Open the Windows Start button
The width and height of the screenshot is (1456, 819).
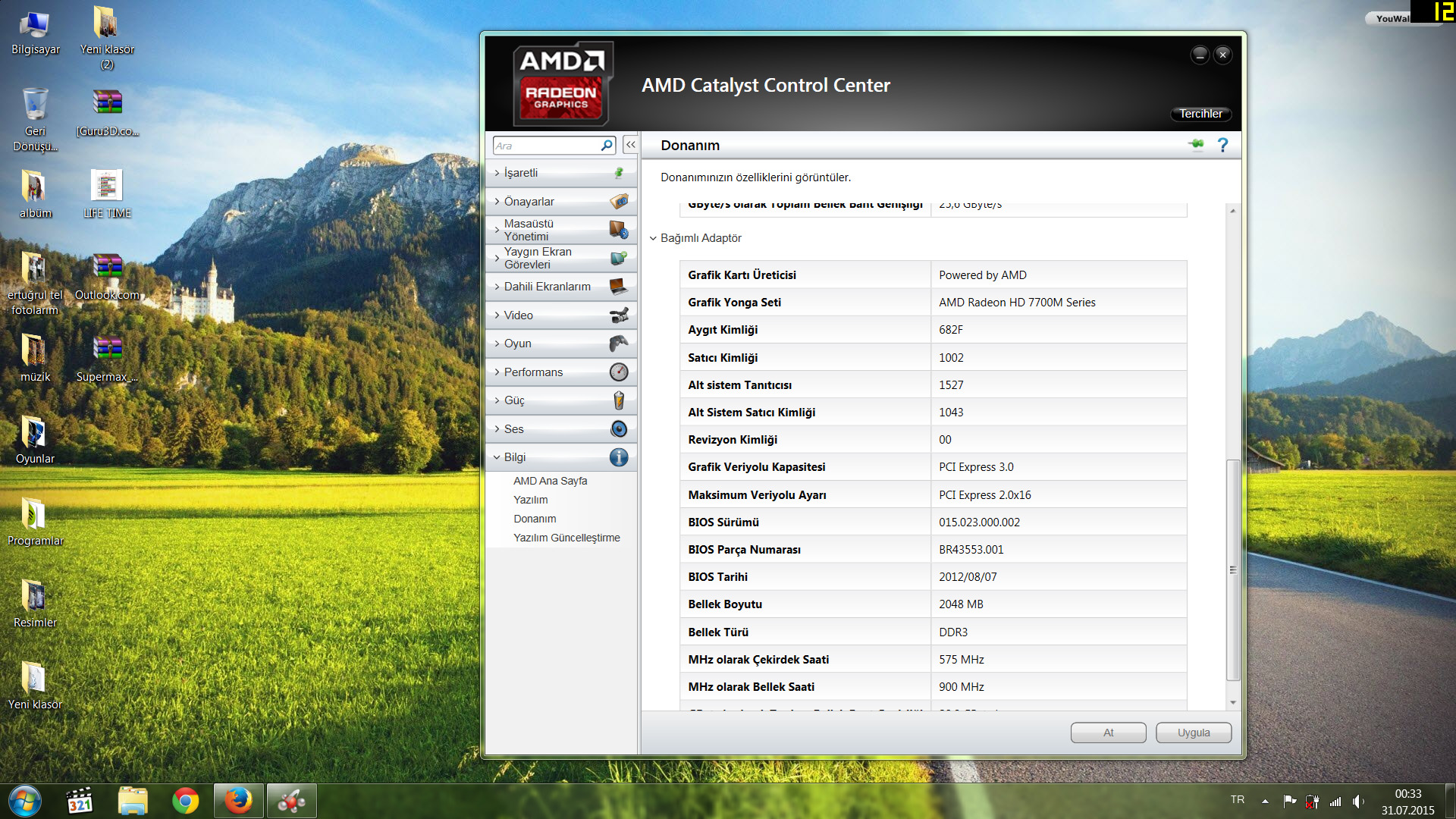pyautogui.click(x=25, y=801)
